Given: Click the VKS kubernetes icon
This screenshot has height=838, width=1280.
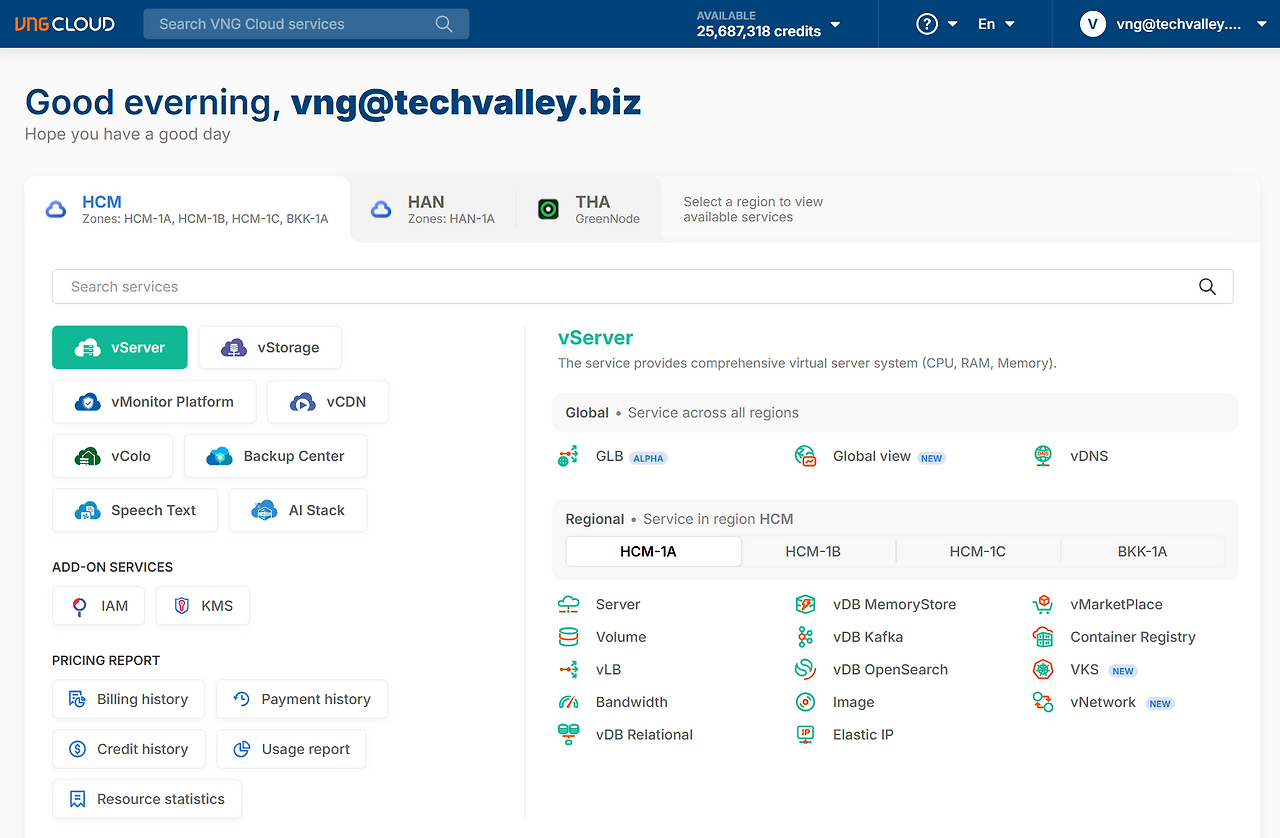Looking at the screenshot, I should pos(1043,670).
